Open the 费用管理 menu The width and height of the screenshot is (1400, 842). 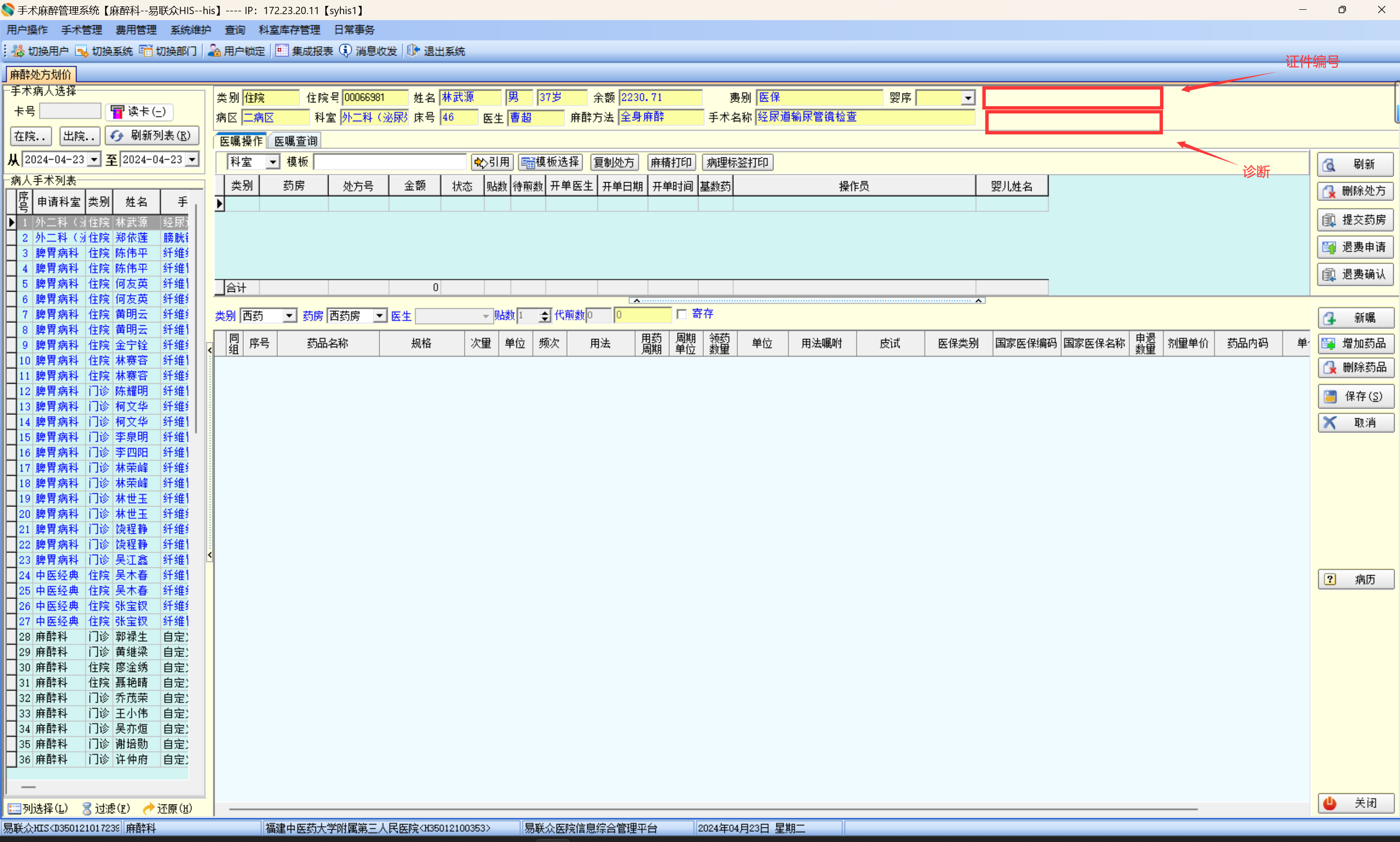pos(136,30)
